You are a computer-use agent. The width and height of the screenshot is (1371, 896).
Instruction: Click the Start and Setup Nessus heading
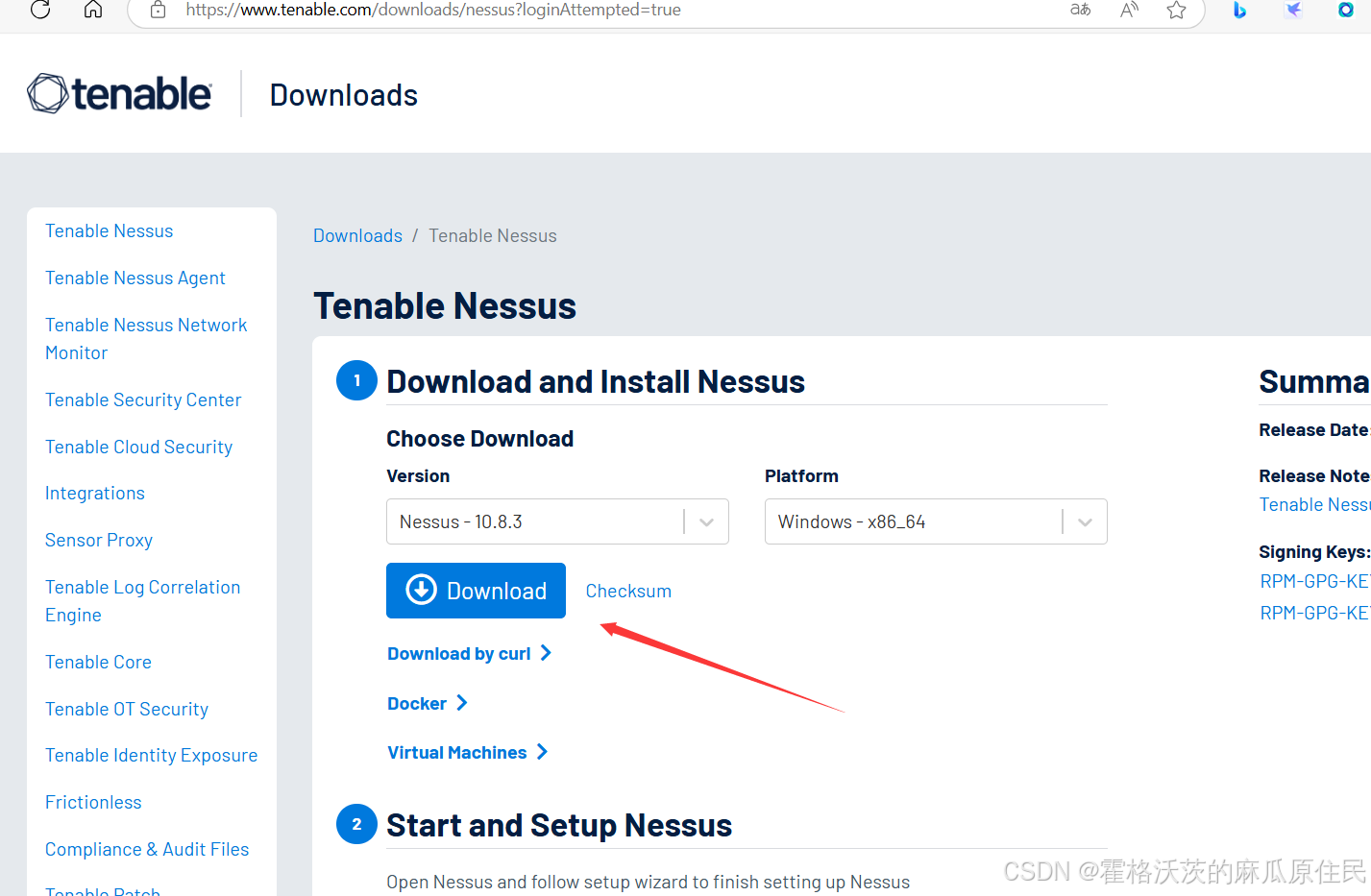[x=559, y=826]
